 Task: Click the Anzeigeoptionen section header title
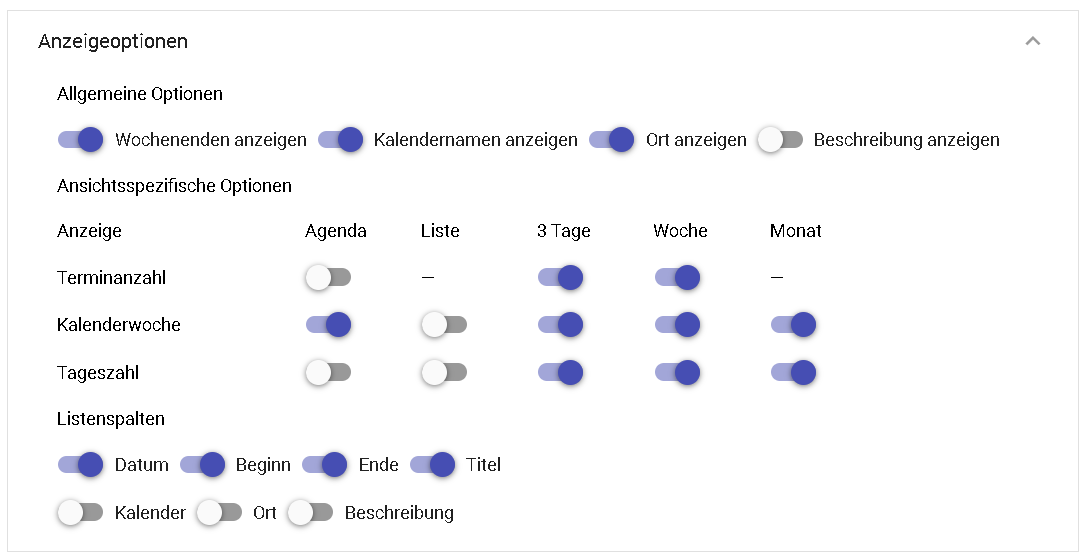click(x=113, y=42)
